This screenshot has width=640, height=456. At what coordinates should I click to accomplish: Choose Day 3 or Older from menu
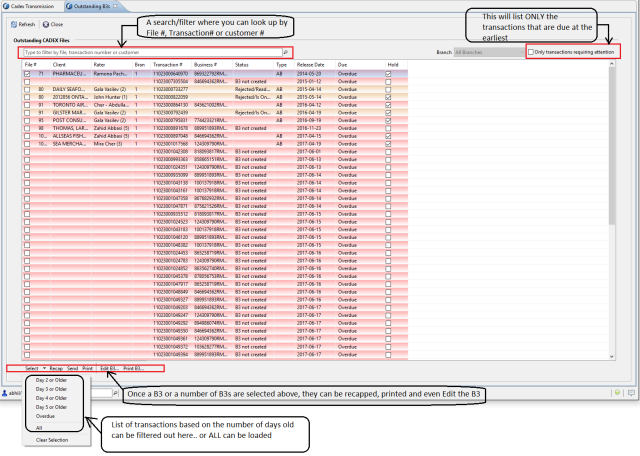point(51,389)
